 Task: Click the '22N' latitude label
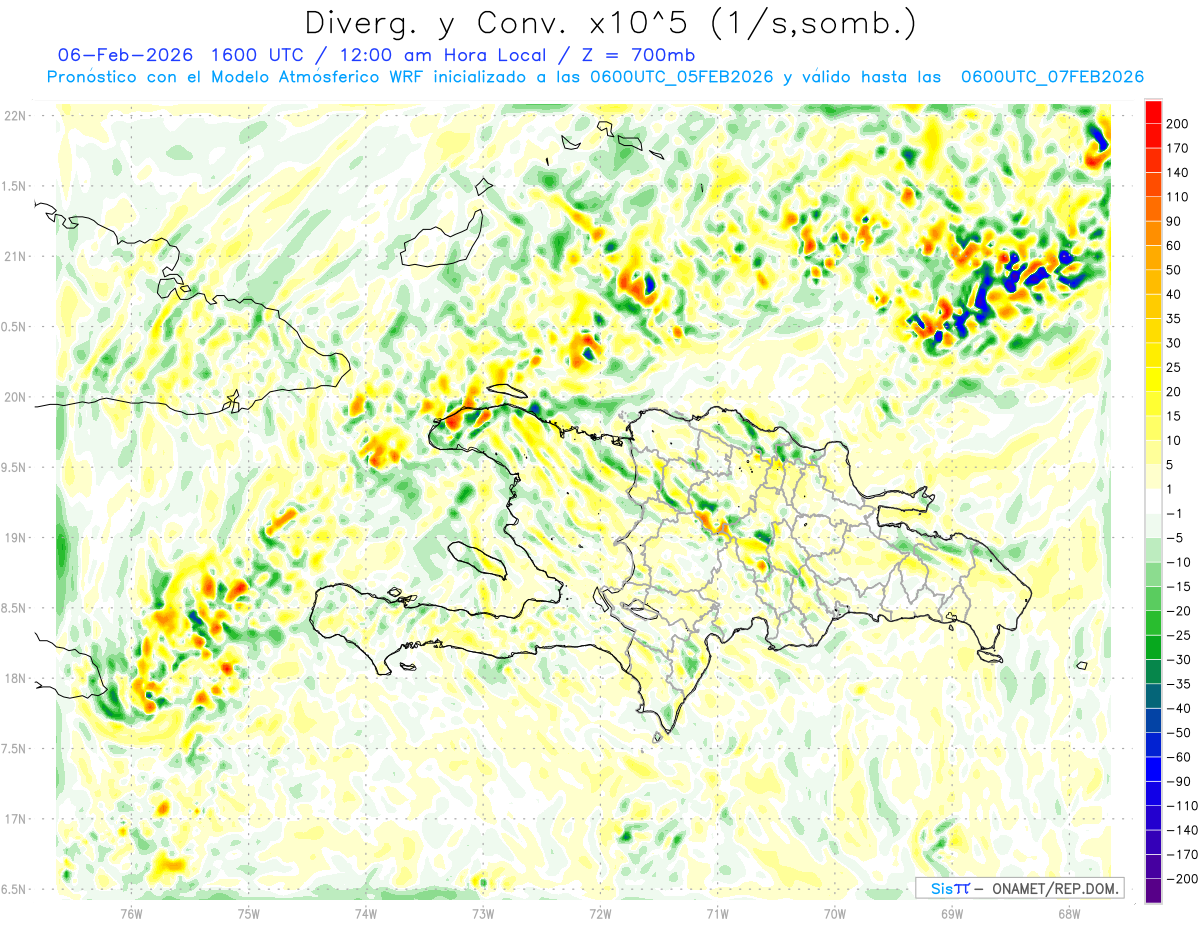pos(17,116)
